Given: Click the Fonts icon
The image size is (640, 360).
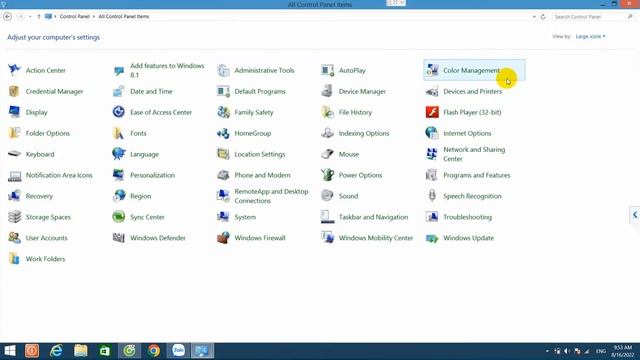Looking at the screenshot, I should click(x=119, y=133).
